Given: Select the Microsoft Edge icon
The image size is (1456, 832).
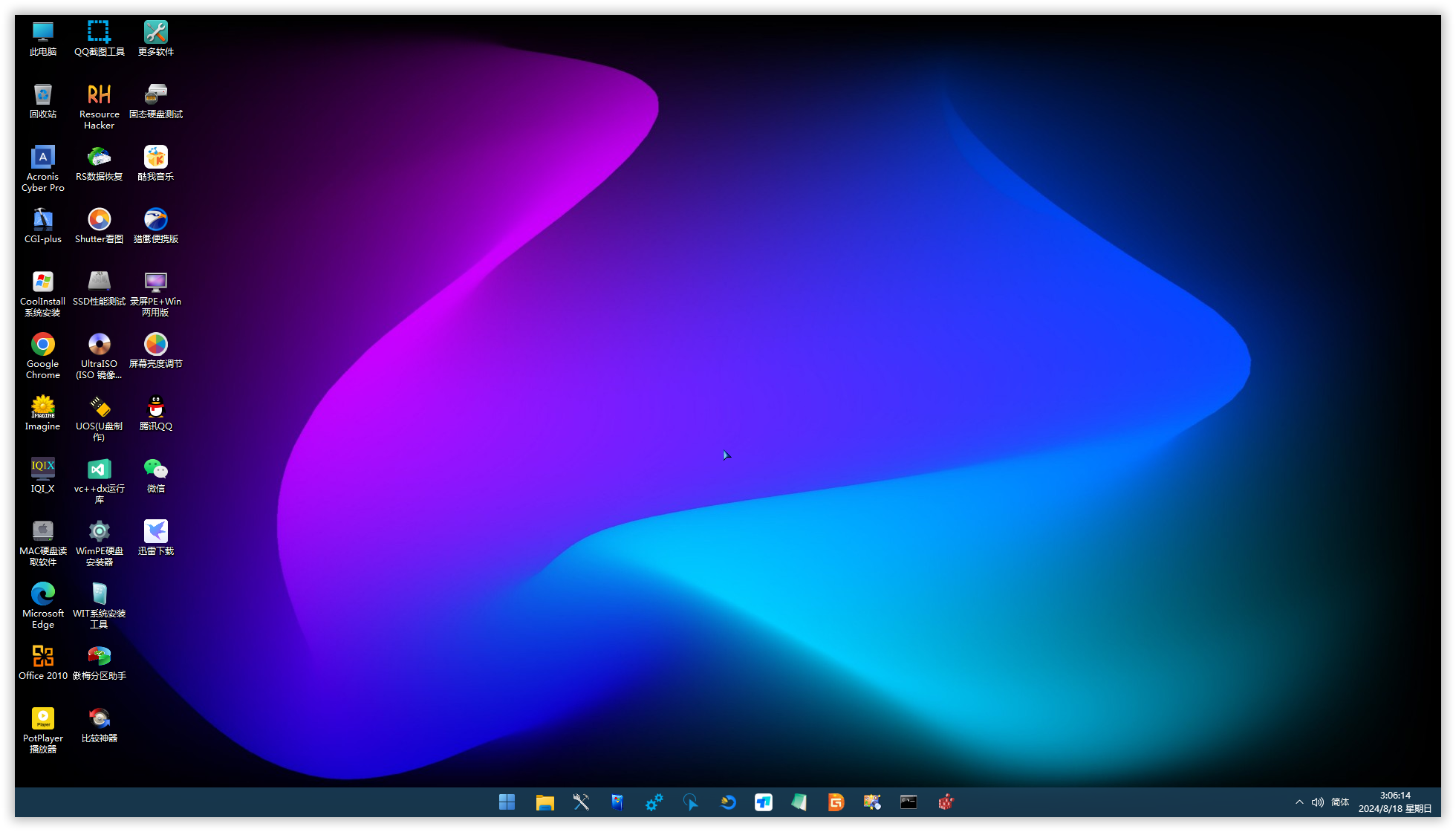Looking at the screenshot, I should tap(43, 605).
